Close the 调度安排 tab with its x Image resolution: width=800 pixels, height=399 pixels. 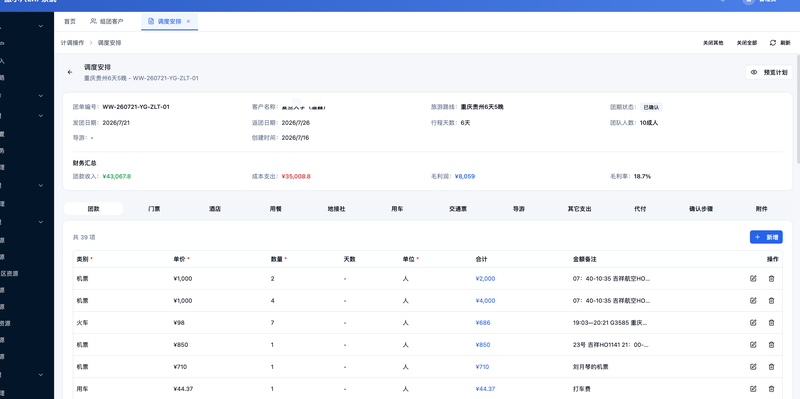click(x=188, y=21)
